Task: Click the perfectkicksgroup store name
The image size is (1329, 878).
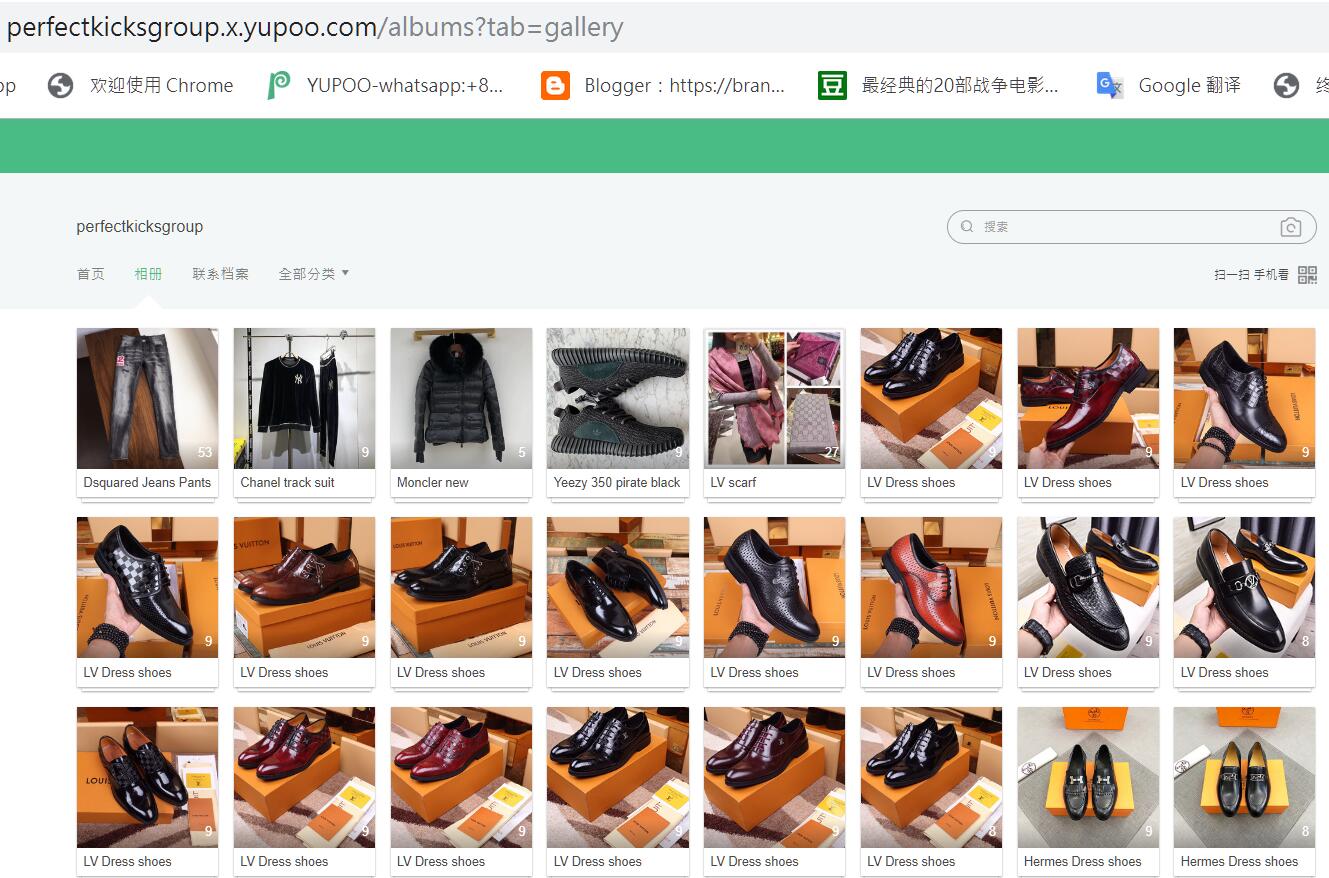Action: (x=139, y=226)
